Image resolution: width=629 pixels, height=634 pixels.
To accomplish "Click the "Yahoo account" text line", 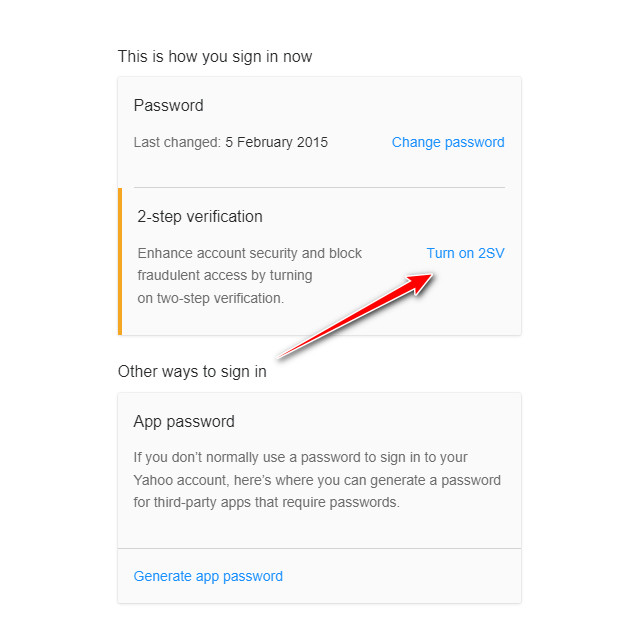I will 316,480.
